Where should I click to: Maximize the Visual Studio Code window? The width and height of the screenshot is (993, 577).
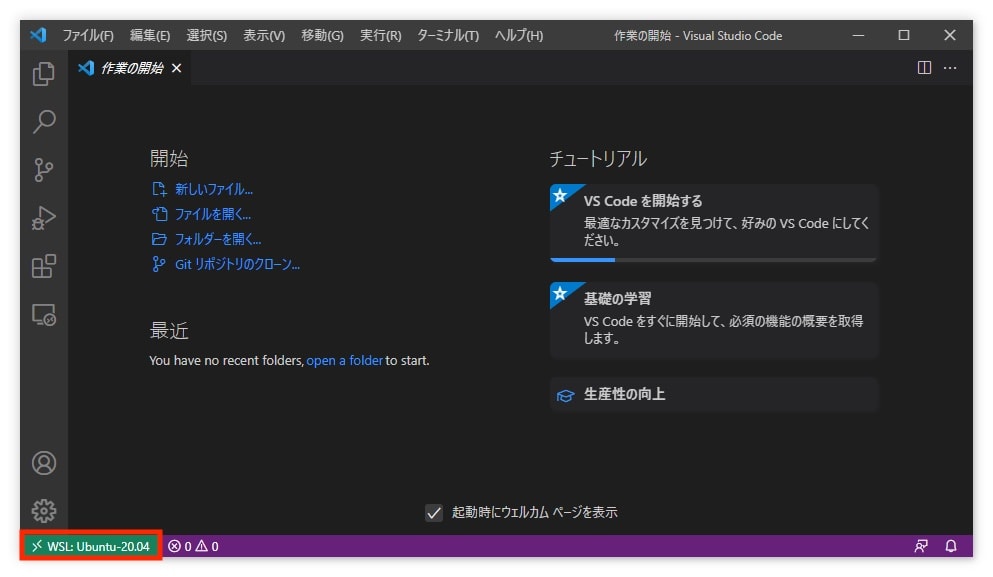coord(904,35)
